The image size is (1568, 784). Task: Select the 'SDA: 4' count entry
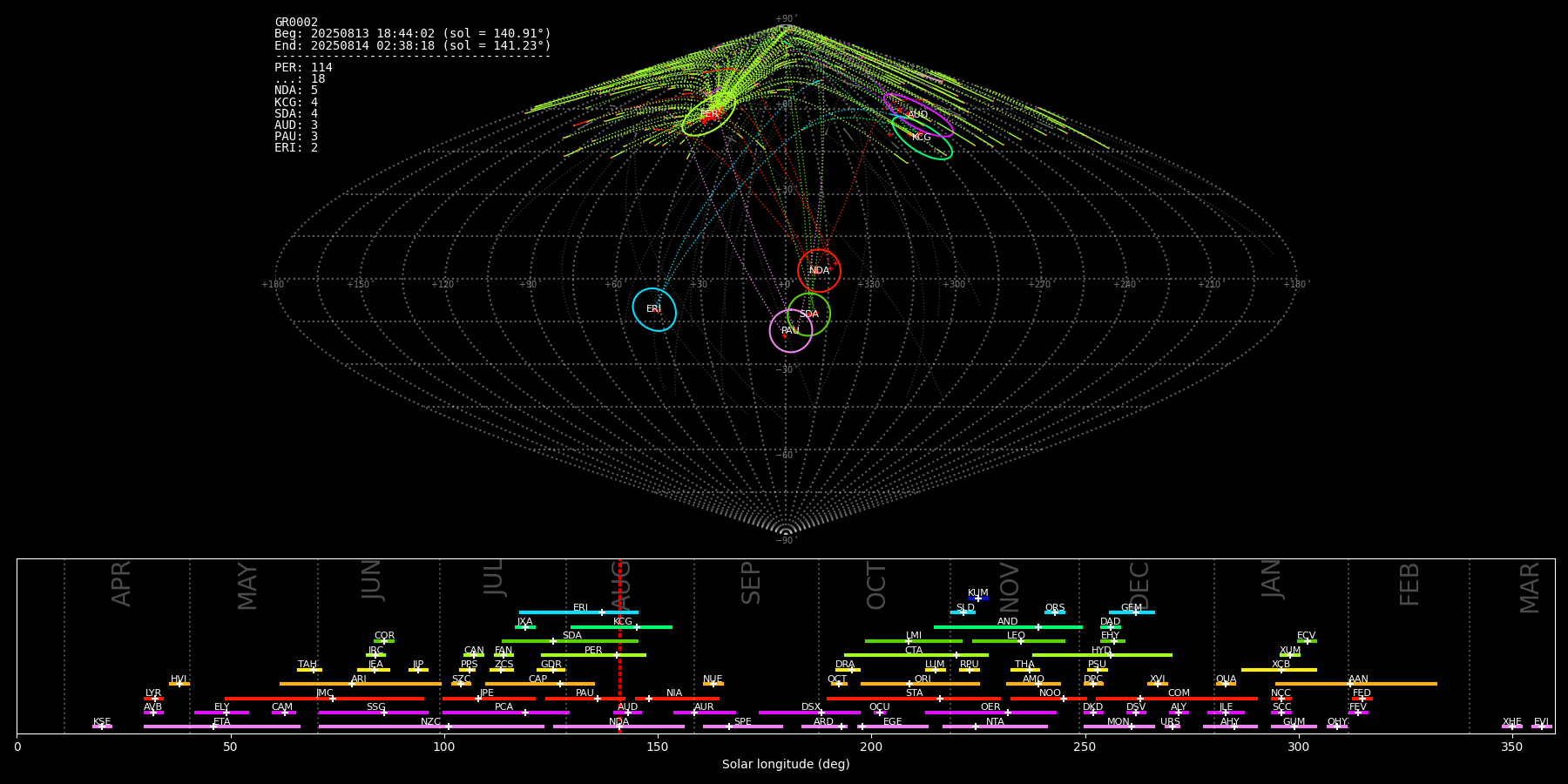pos(296,113)
